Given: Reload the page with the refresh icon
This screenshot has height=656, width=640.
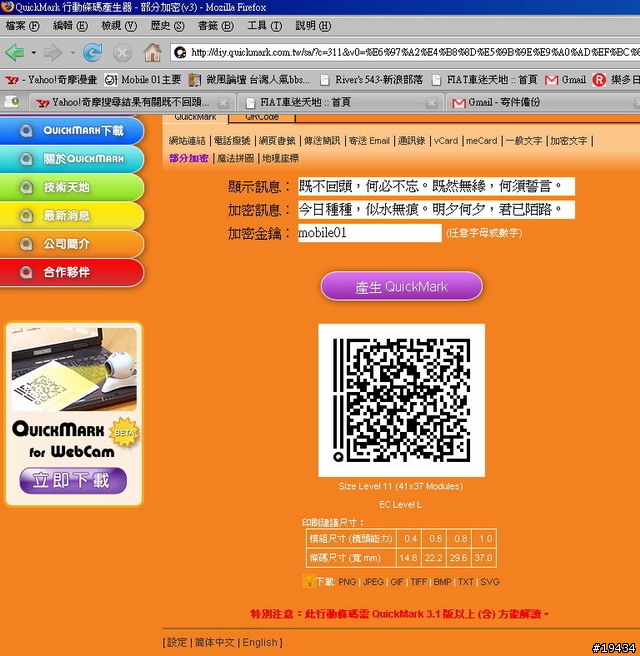Looking at the screenshot, I should click(92, 53).
